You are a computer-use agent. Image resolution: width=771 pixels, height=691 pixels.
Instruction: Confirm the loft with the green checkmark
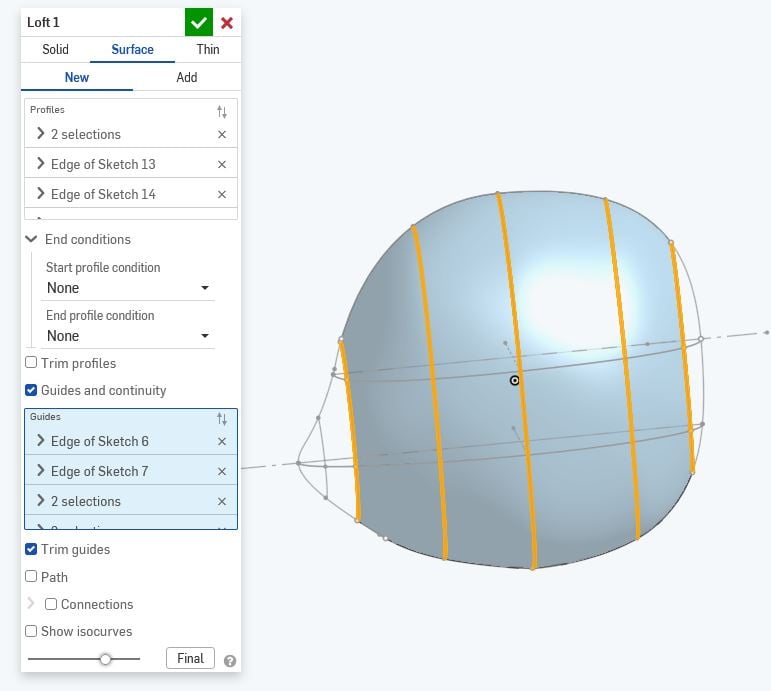(x=199, y=22)
